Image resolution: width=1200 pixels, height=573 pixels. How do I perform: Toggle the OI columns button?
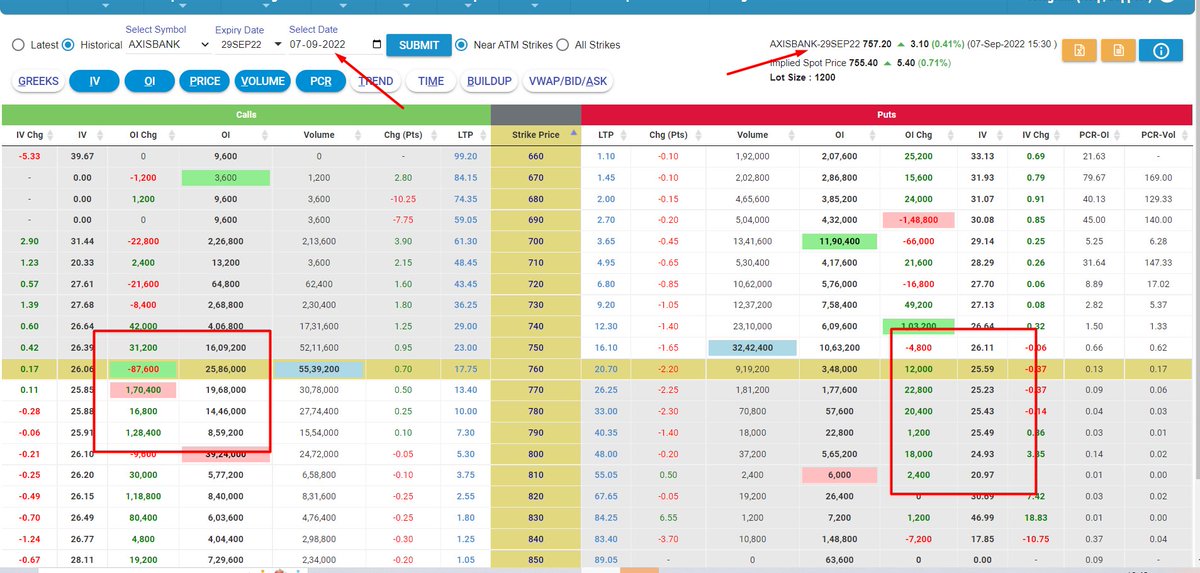[149, 81]
